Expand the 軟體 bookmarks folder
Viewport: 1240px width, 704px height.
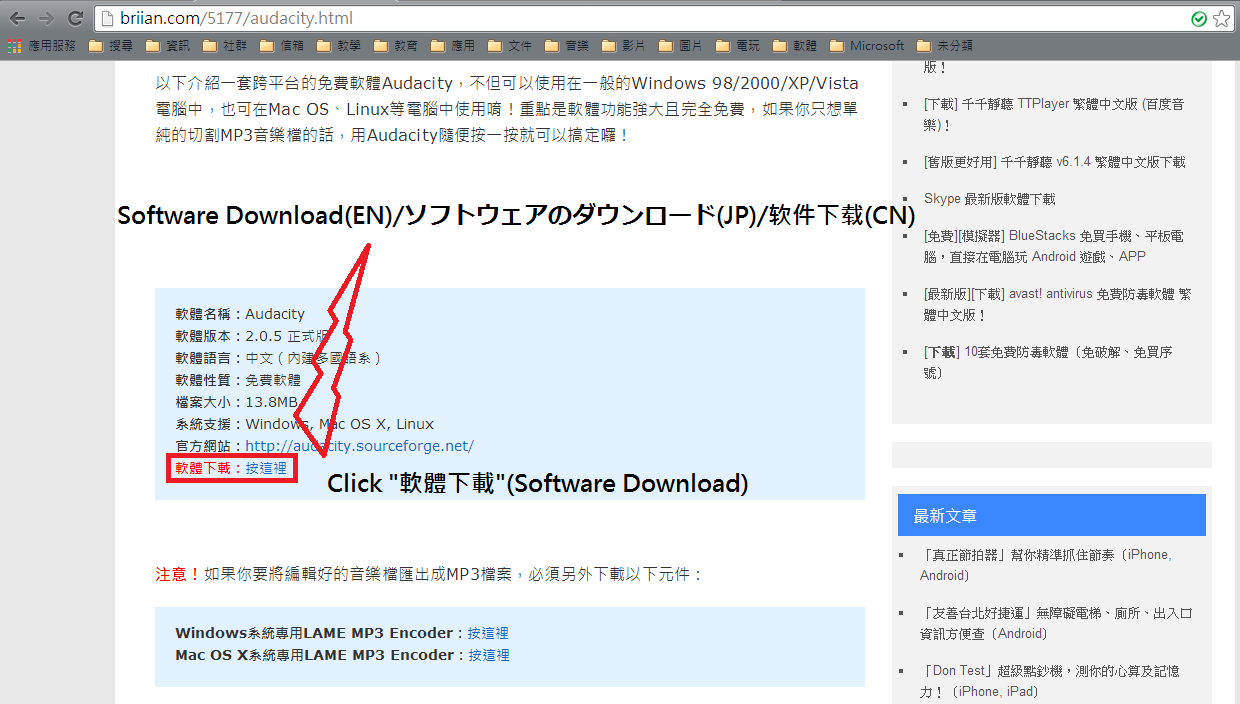coord(794,45)
